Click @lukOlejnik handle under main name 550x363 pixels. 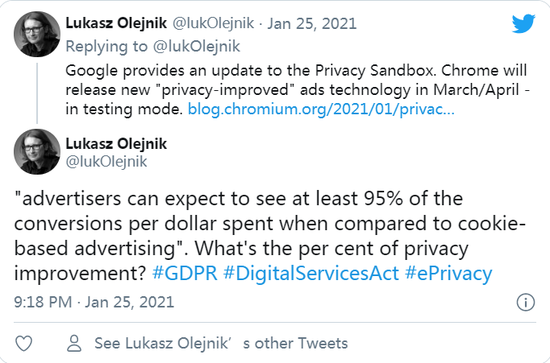[106, 161]
